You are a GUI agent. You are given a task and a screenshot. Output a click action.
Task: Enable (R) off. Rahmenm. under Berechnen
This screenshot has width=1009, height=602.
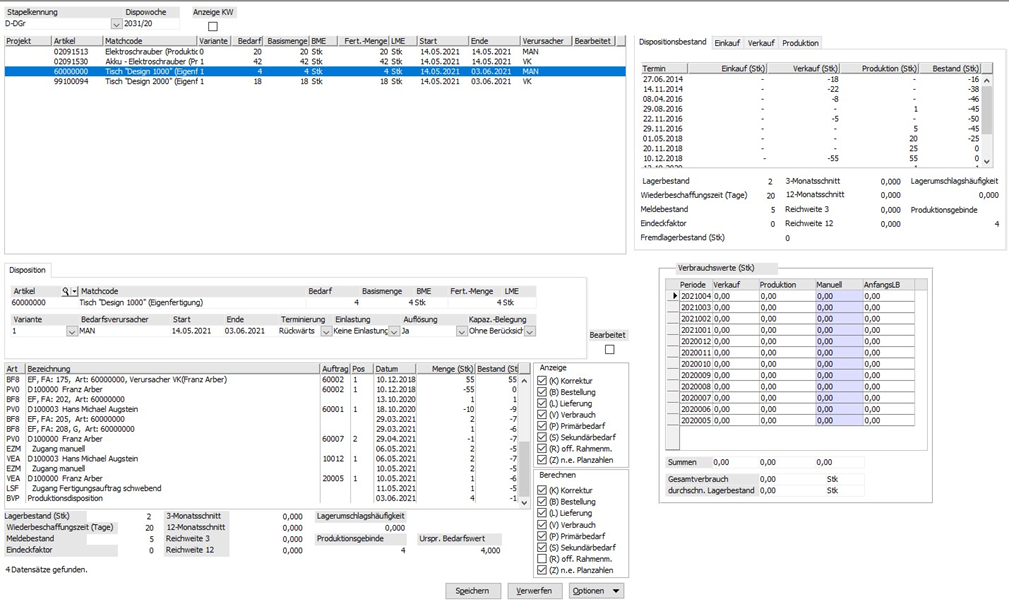click(543, 559)
